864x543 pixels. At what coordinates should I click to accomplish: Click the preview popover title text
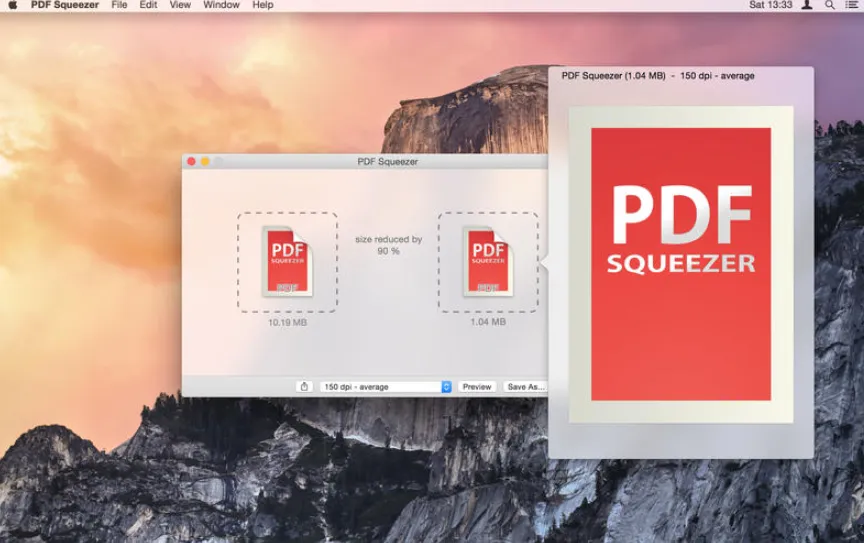658,76
